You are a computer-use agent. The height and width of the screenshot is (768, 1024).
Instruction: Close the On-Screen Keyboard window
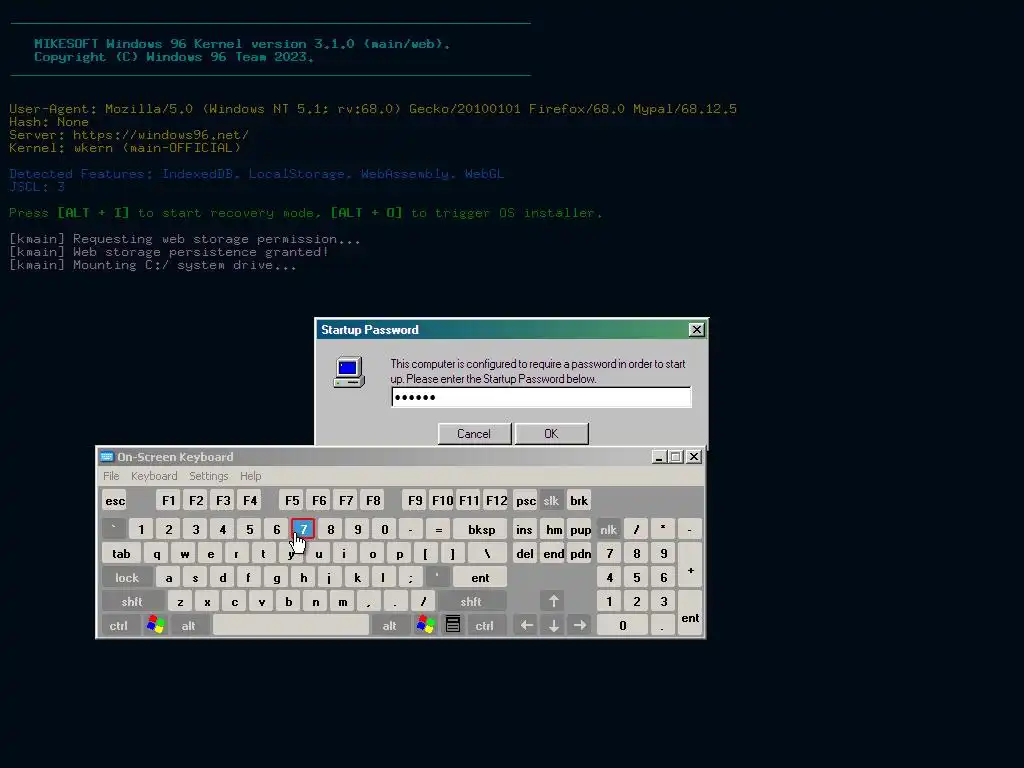coord(694,456)
